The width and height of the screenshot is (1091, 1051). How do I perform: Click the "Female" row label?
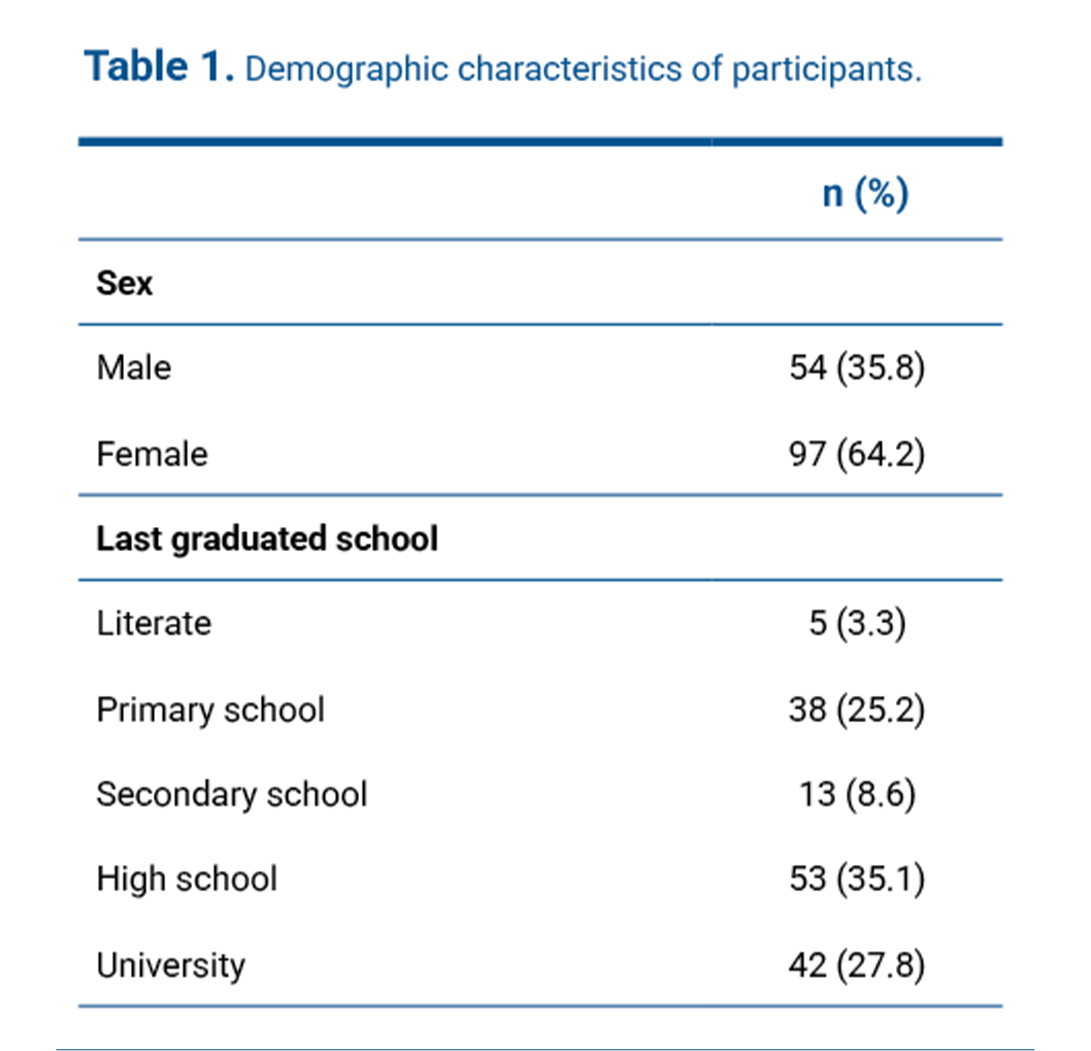(152, 454)
